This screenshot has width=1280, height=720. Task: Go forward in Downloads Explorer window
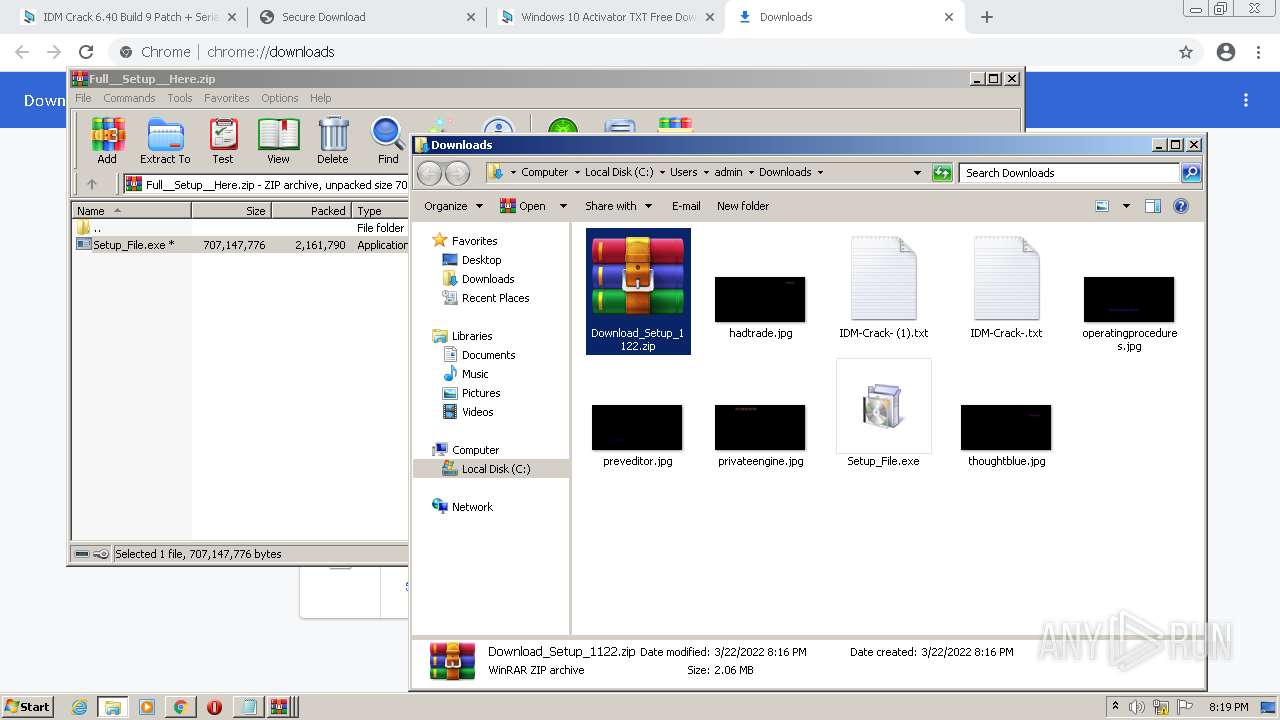(457, 173)
